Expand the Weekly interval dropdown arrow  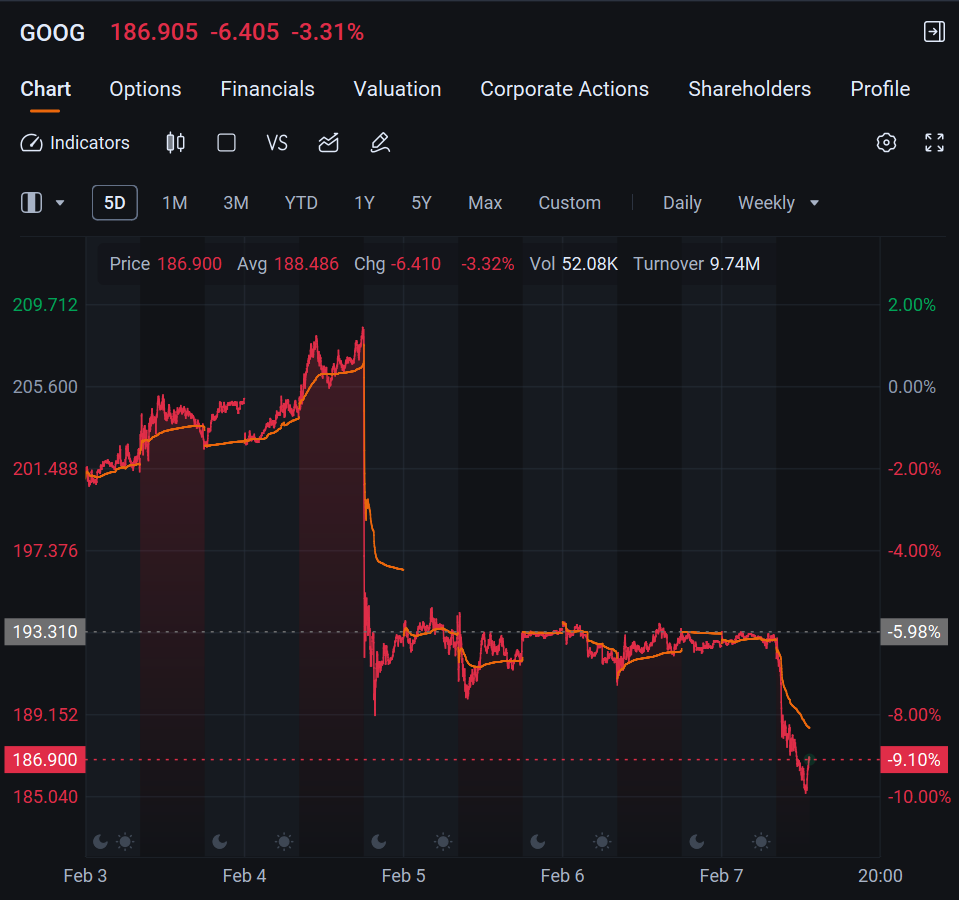tap(814, 203)
